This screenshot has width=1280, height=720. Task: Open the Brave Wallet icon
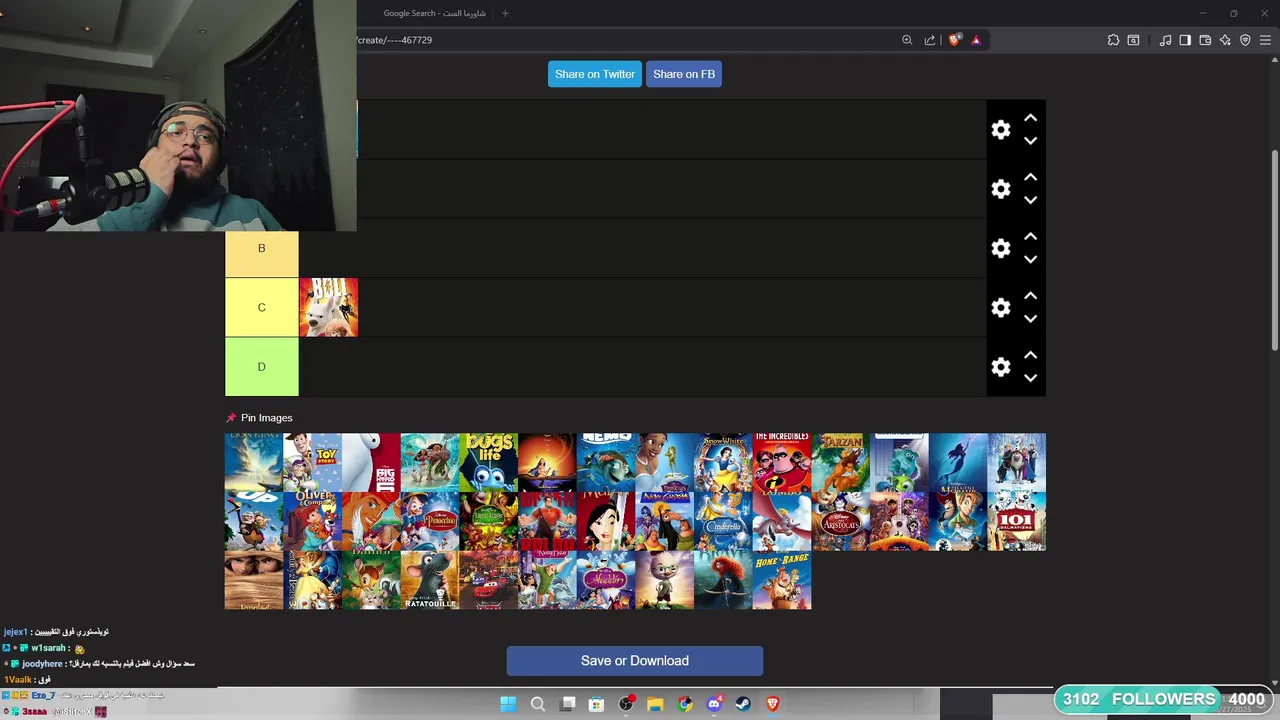pyautogui.click(x=1205, y=40)
